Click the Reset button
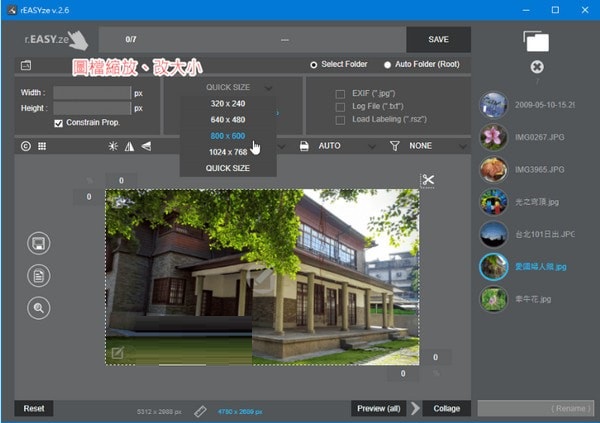This screenshot has height=423, width=600. pos(34,408)
